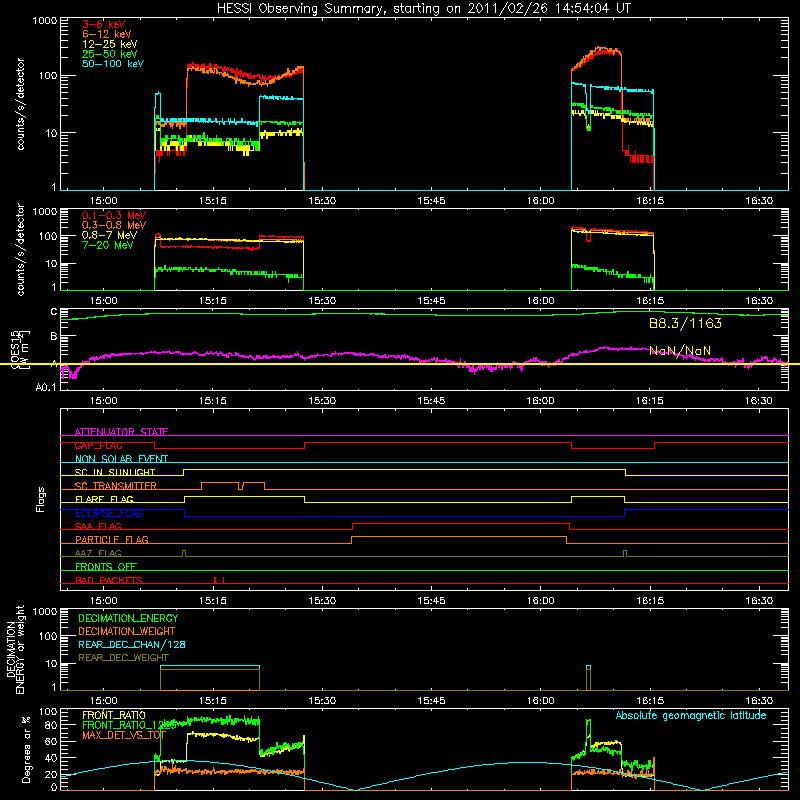This screenshot has height=800, width=800.
Task: Select the GAP_FLAG label
Action: (x=98, y=445)
